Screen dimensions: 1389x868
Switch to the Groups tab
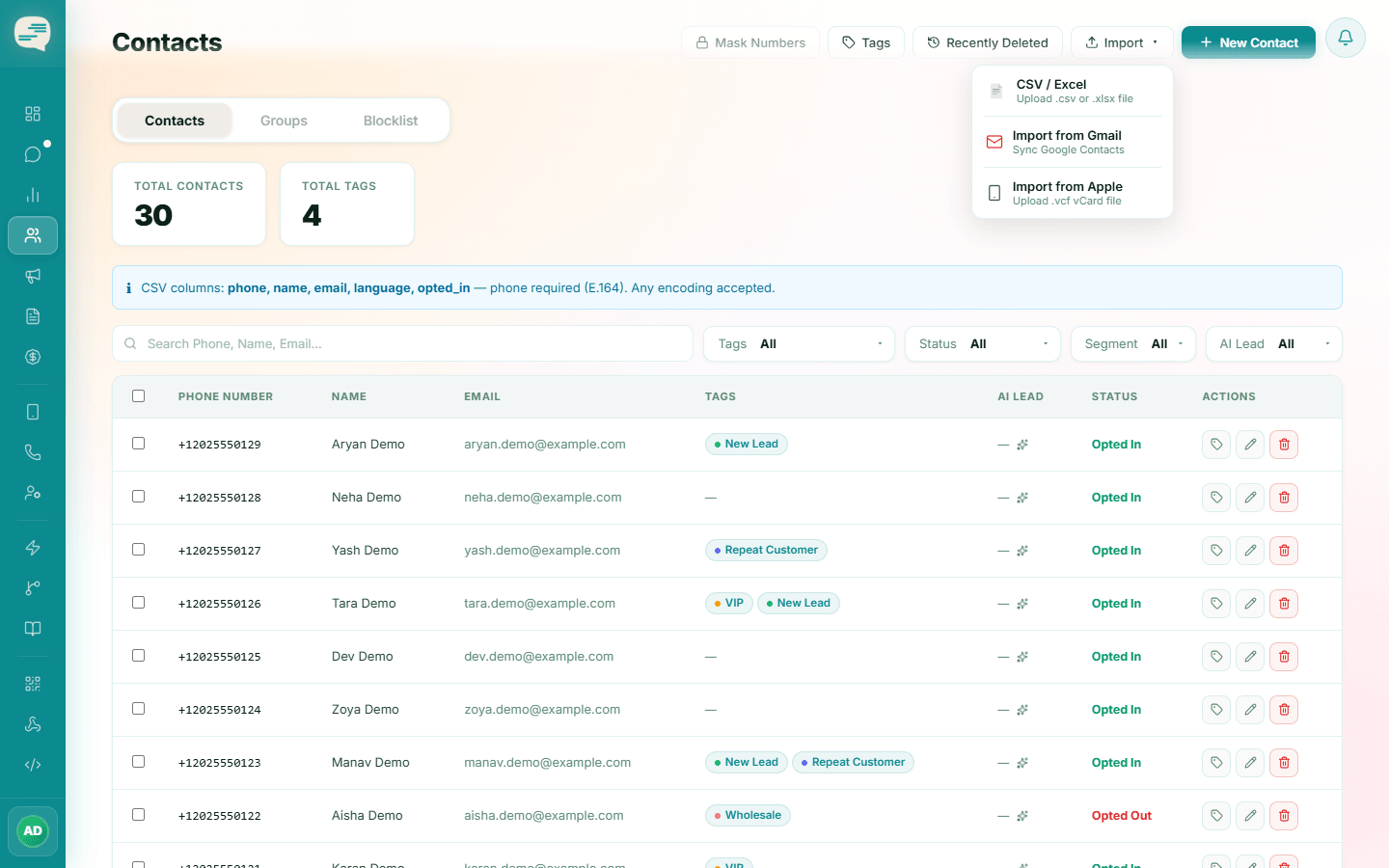click(284, 121)
